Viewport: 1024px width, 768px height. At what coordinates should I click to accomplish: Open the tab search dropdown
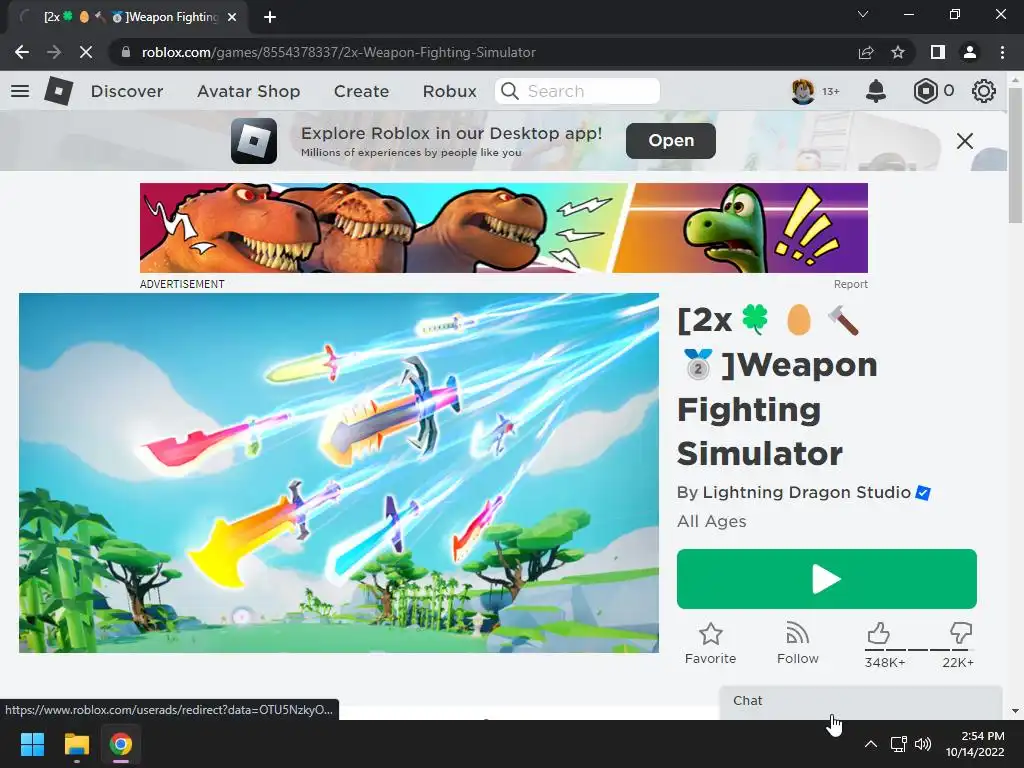tap(863, 14)
